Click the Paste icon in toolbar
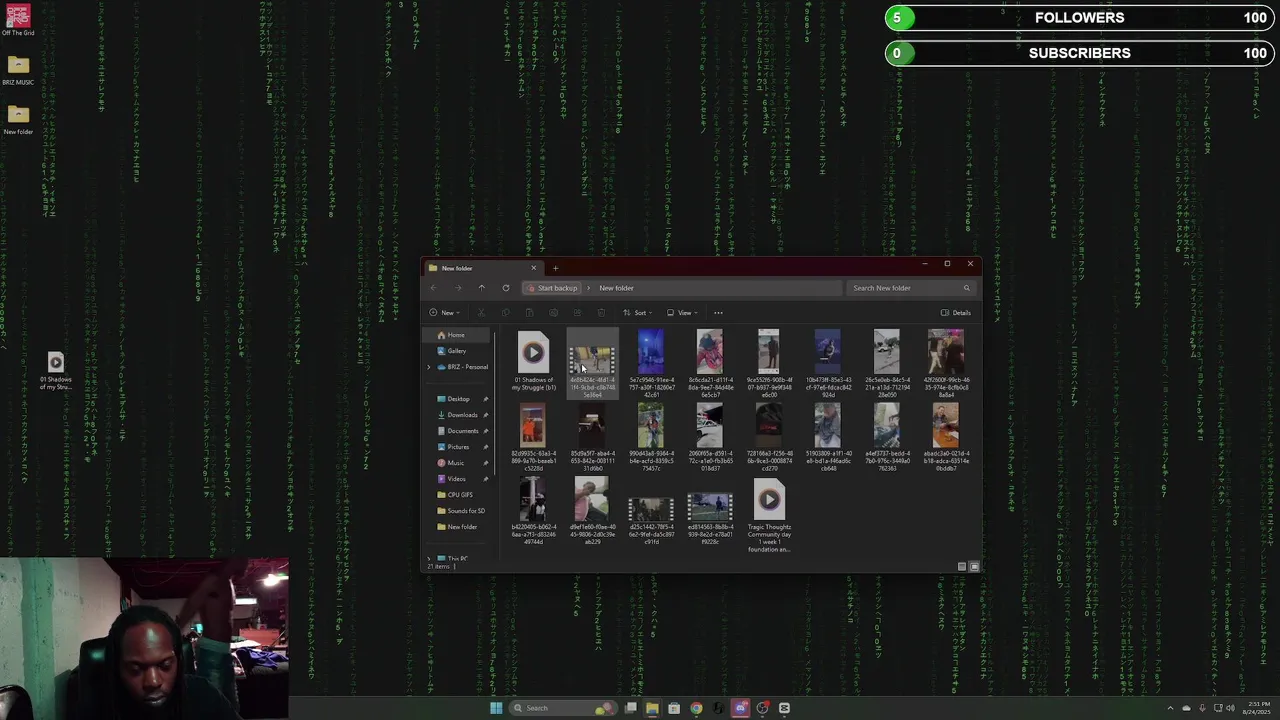Viewport: 1280px width, 720px height. (529, 313)
